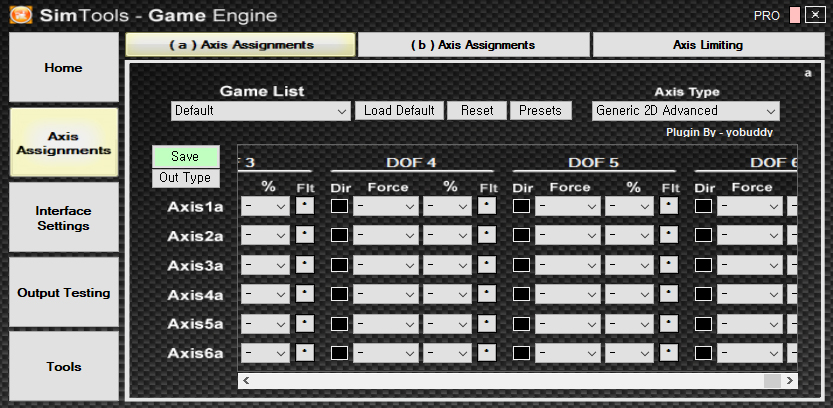Open Axis3a DOF 4 percent dropdown
This screenshot has height=408, width=833.
447,265
